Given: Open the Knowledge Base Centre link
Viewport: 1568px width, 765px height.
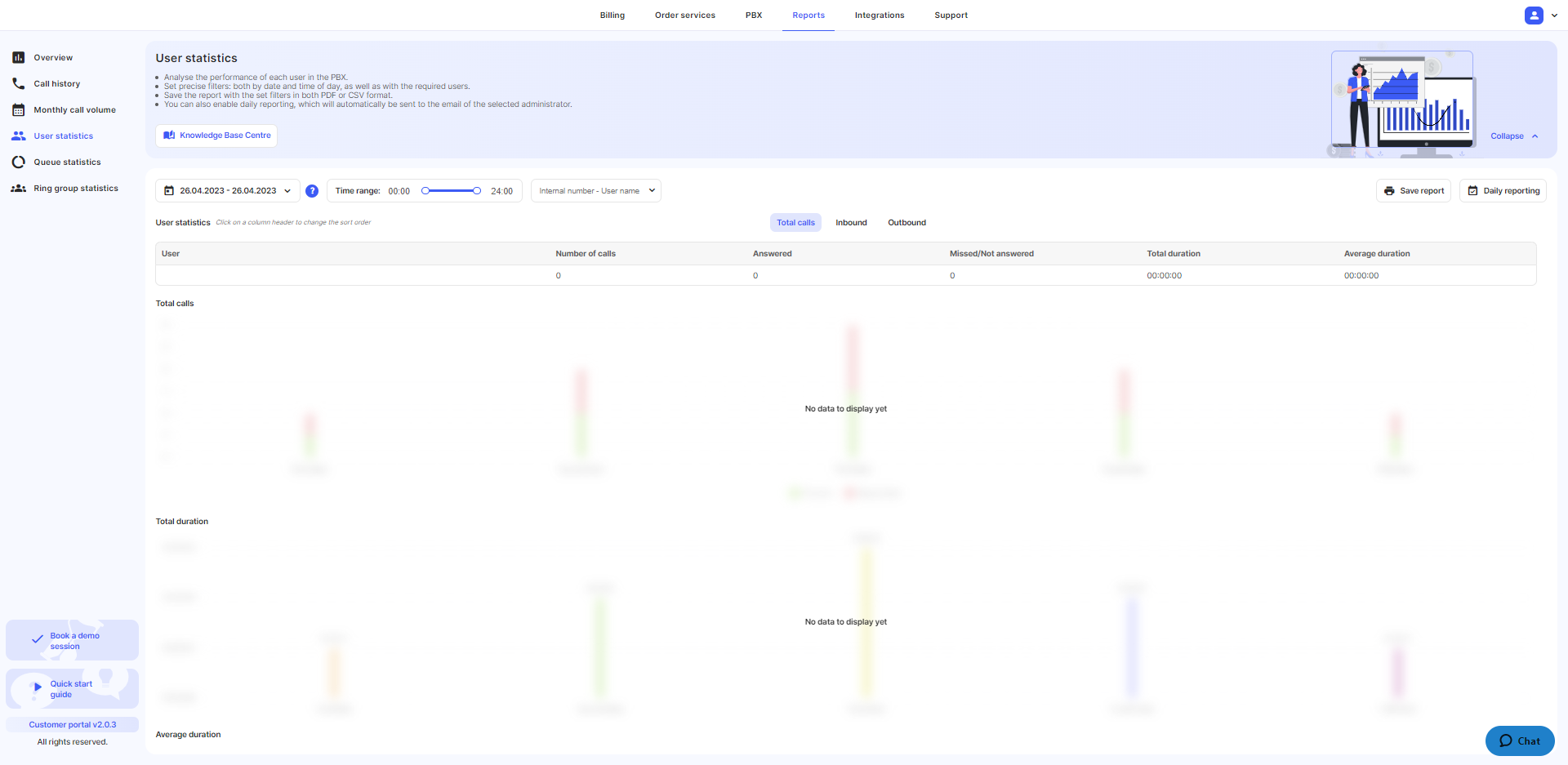Looking at the screenshot, I should [216, 136].
